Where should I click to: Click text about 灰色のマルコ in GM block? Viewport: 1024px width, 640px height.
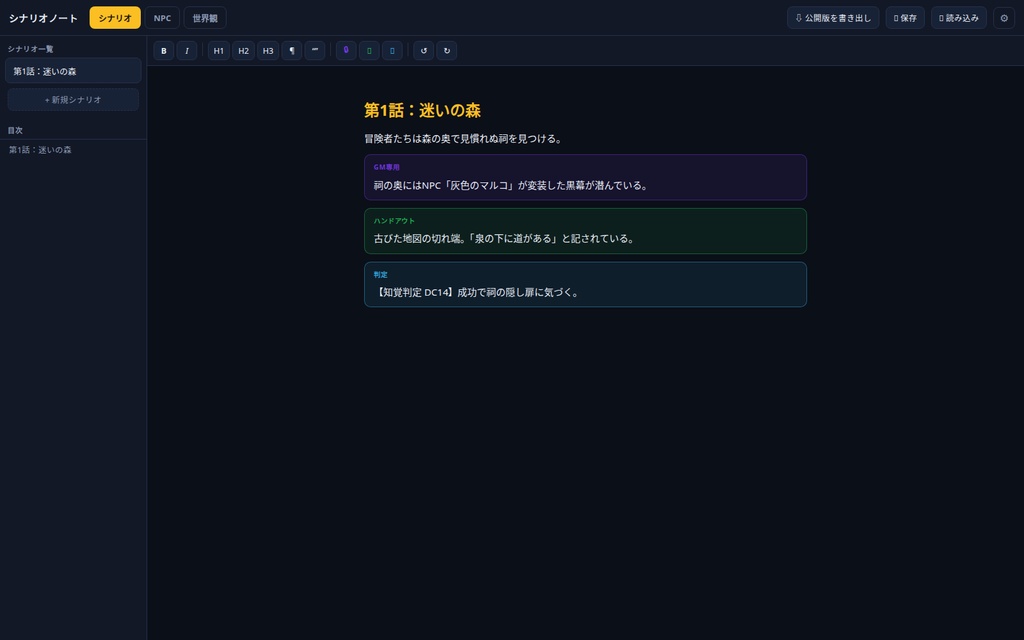pyautogui.click(x=511, y=185)
